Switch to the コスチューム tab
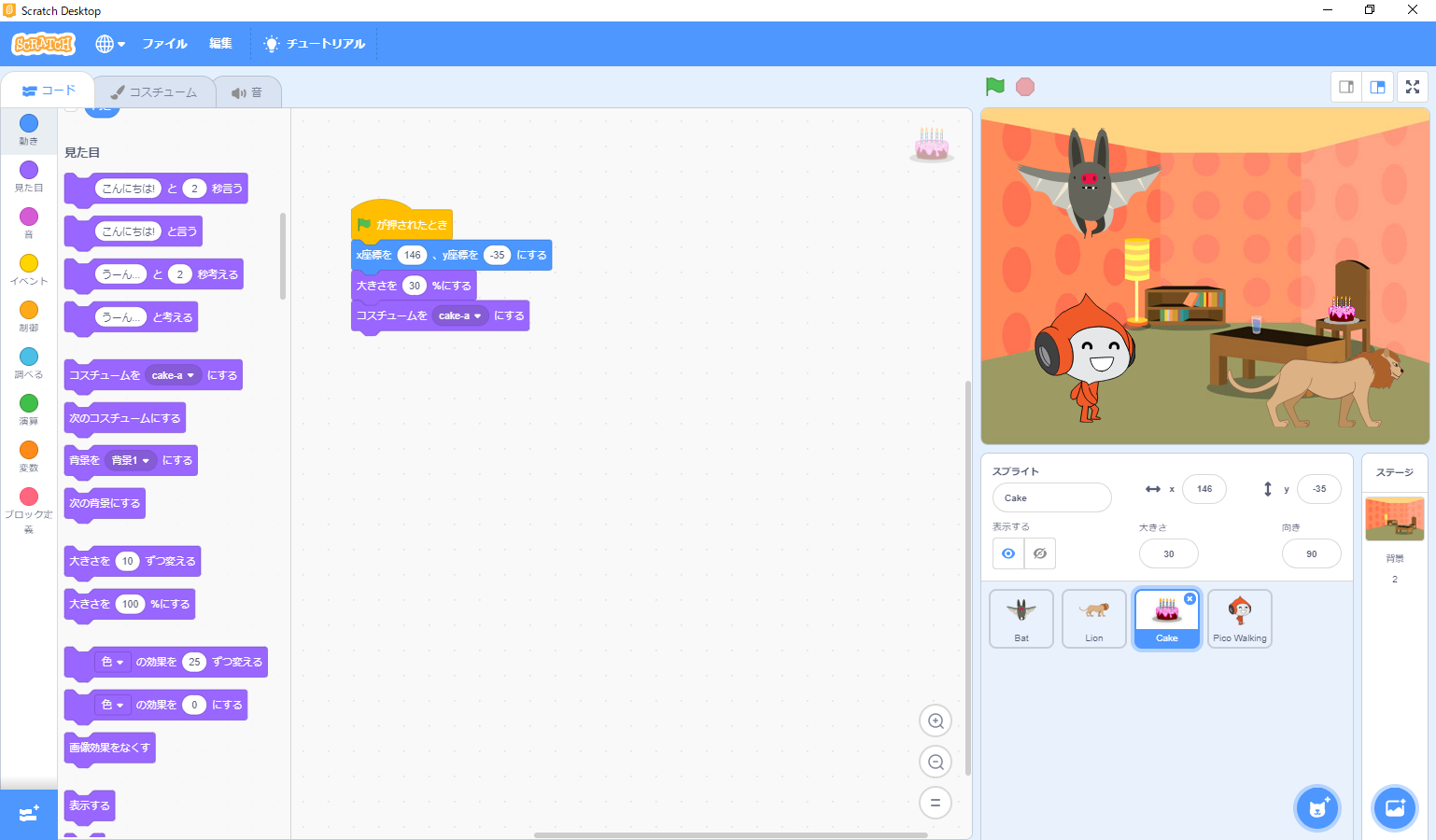The width and height of the screenshot is (1436, 840). tap(154, 92)
